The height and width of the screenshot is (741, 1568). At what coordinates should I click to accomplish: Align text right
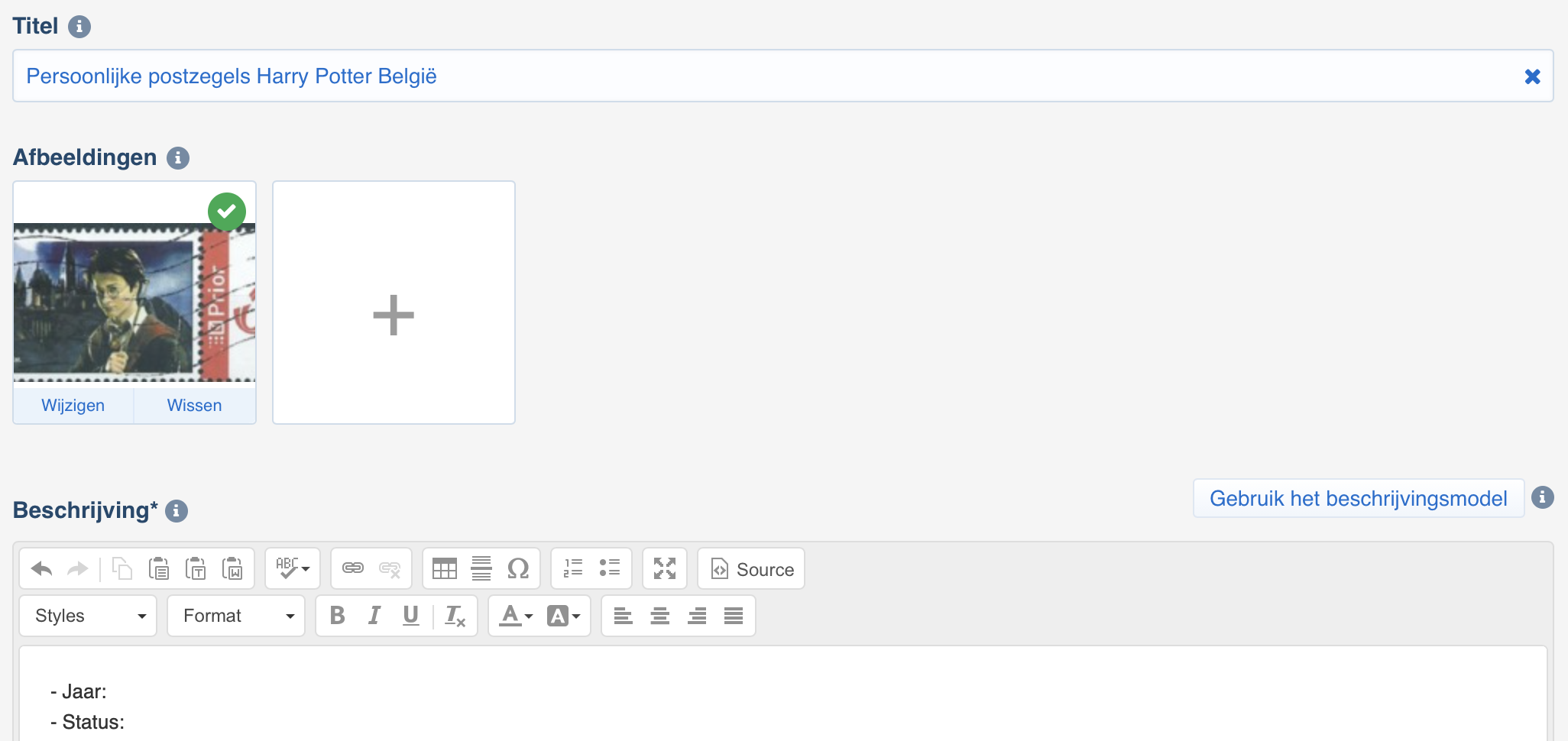(697, 616)
